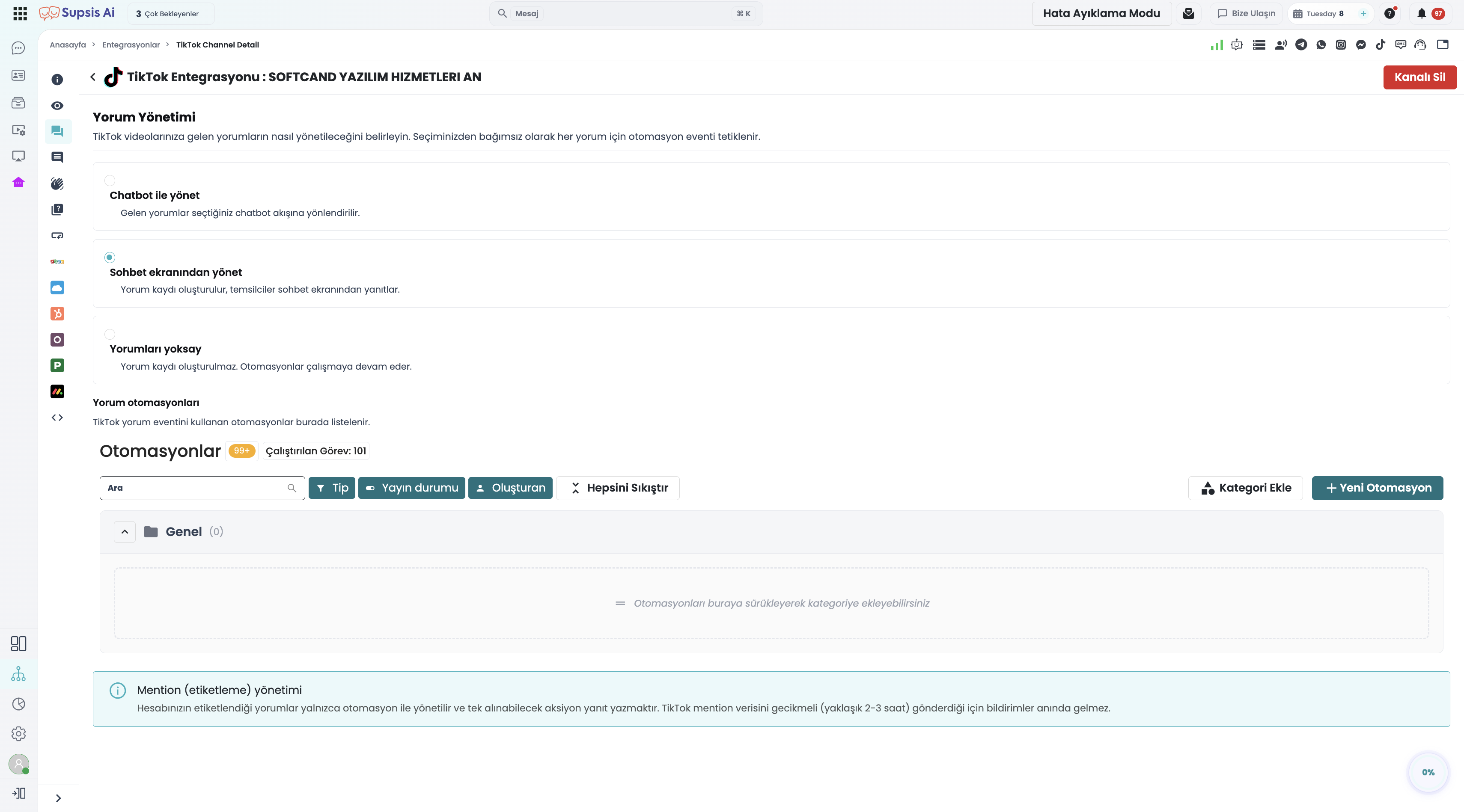Open the Telegram channel icon
This screenshot has width=1464, height=812.
tap(1301, 45)
